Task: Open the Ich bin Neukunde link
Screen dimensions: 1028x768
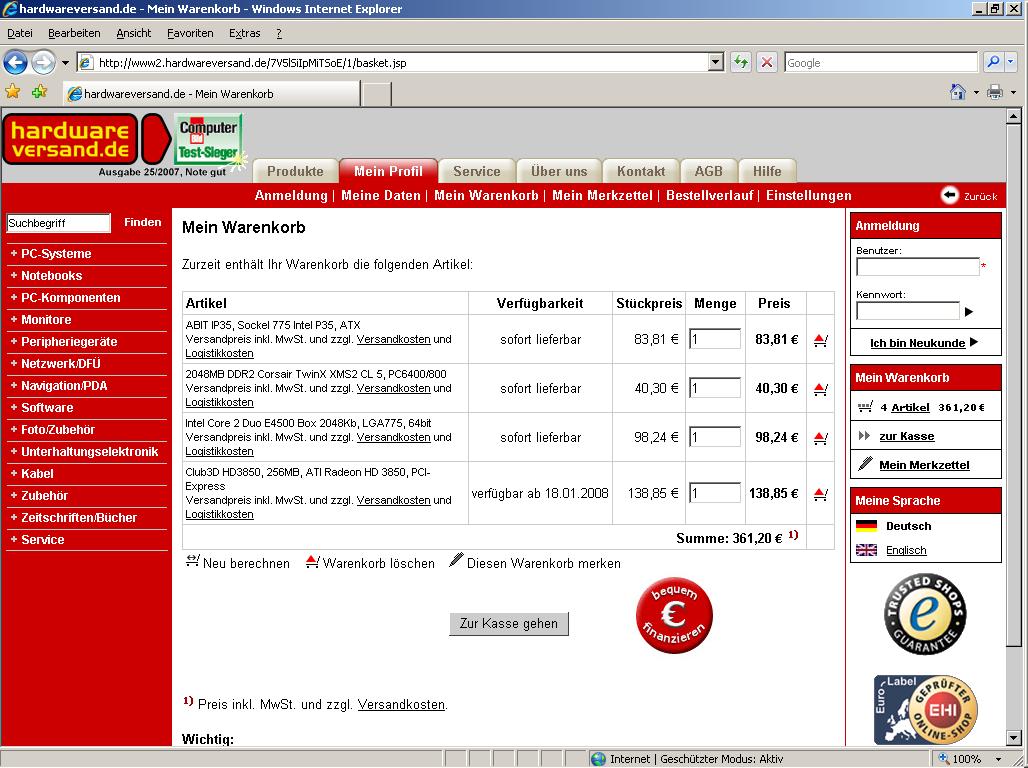Action: 918,343
